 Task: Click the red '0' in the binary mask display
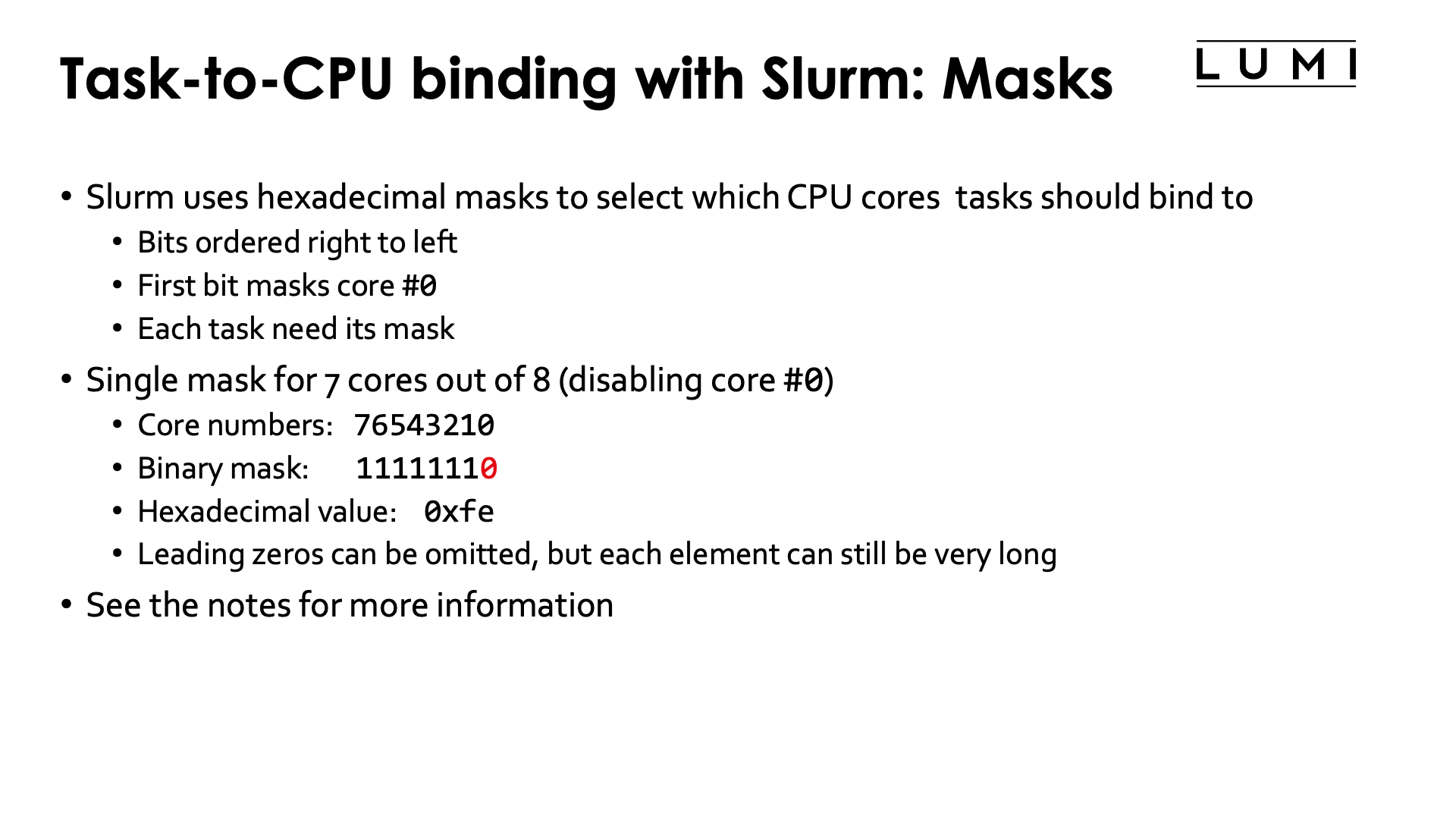coord(492,467)
